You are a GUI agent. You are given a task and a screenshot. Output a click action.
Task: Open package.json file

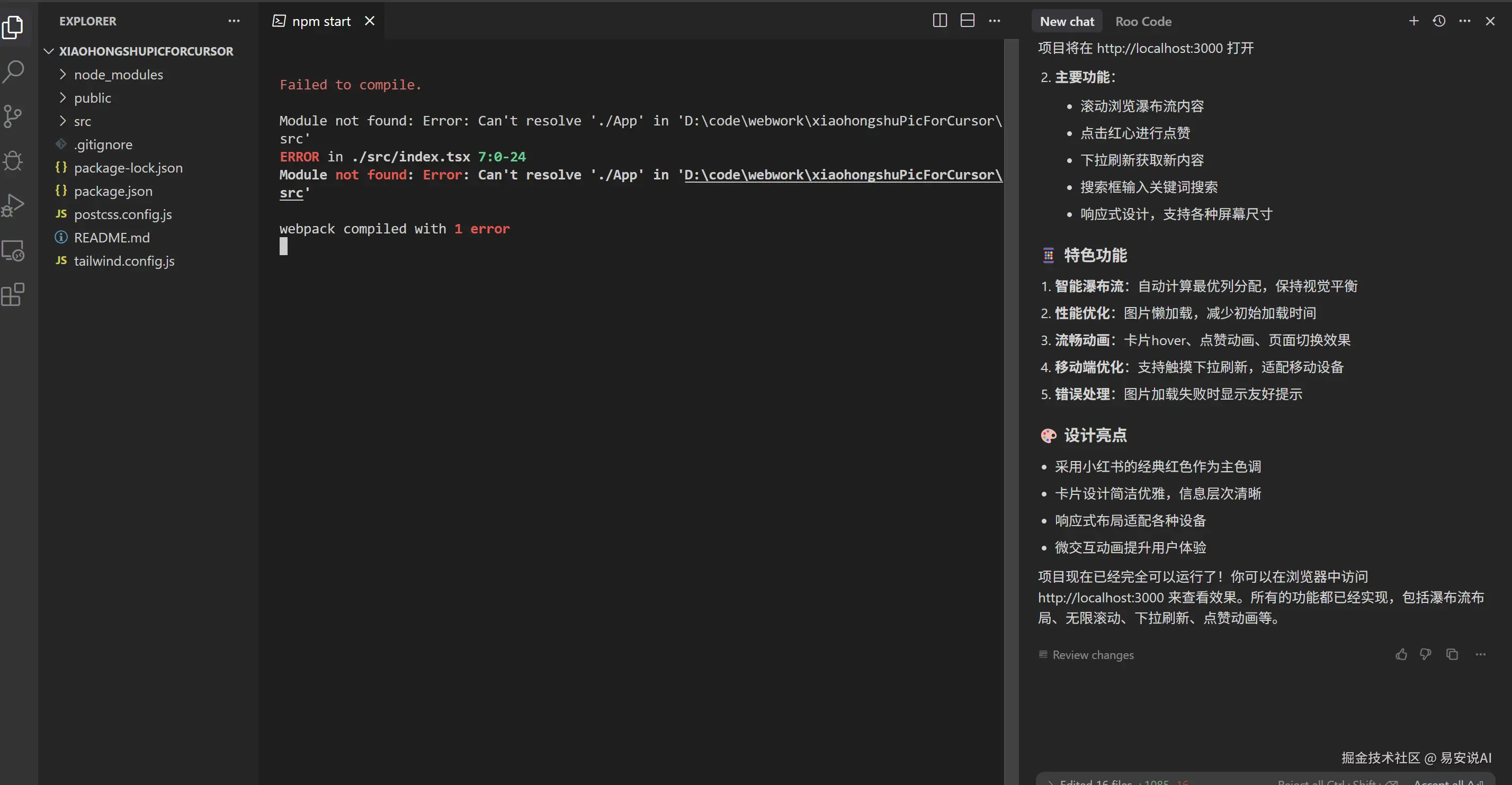coord(113,191)
